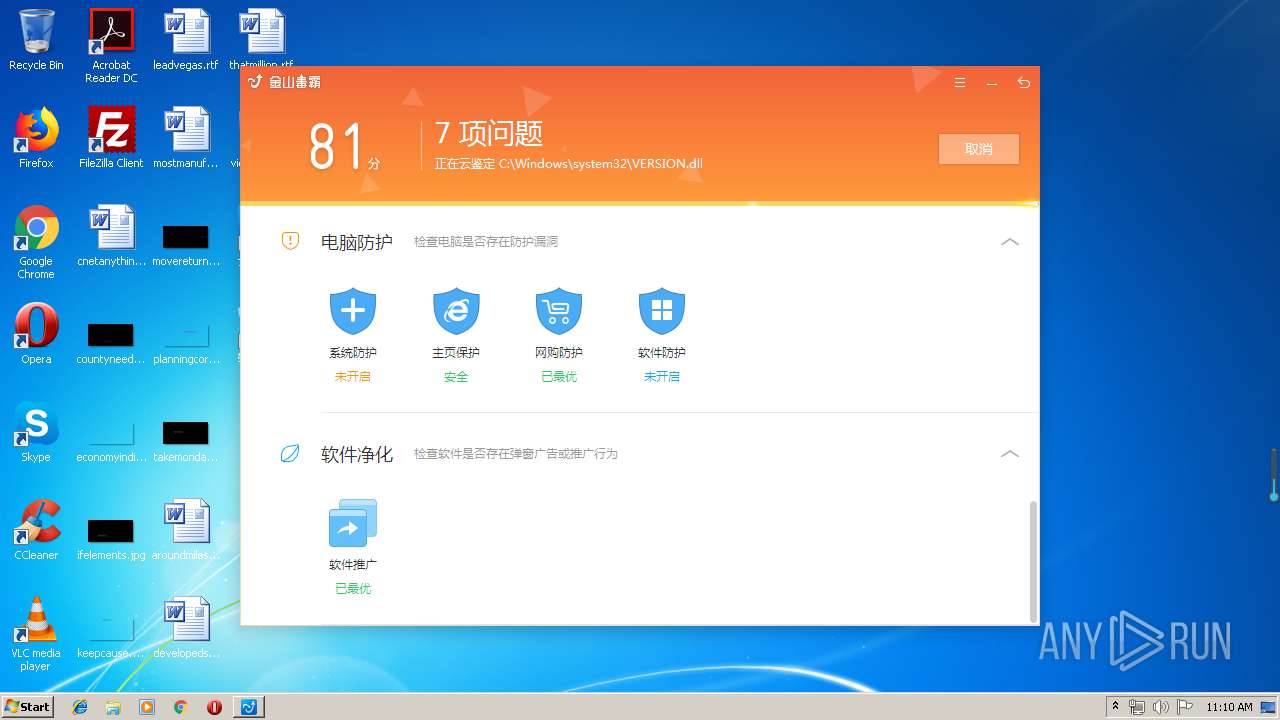
Task: Click the 7 项问题 heading
Action: coord(488,133)
